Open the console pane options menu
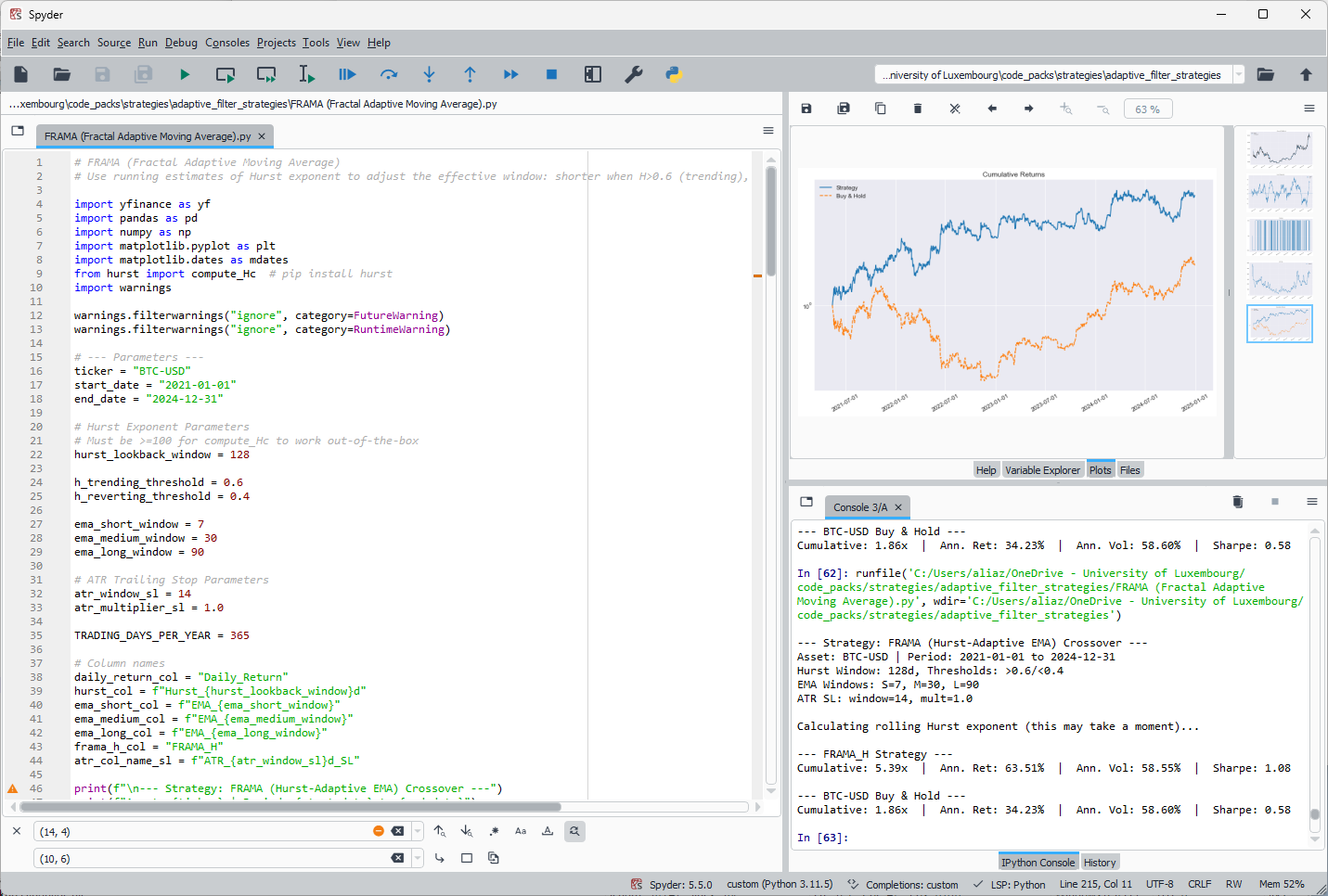This screenshot has height=896, width=1328. [x=1312, y=502]
